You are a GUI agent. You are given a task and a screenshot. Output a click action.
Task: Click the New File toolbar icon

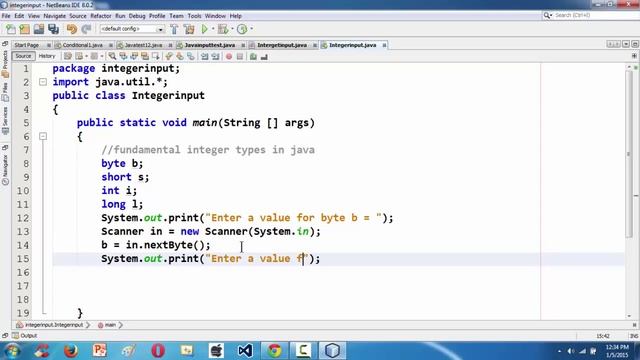click(11, 29)
